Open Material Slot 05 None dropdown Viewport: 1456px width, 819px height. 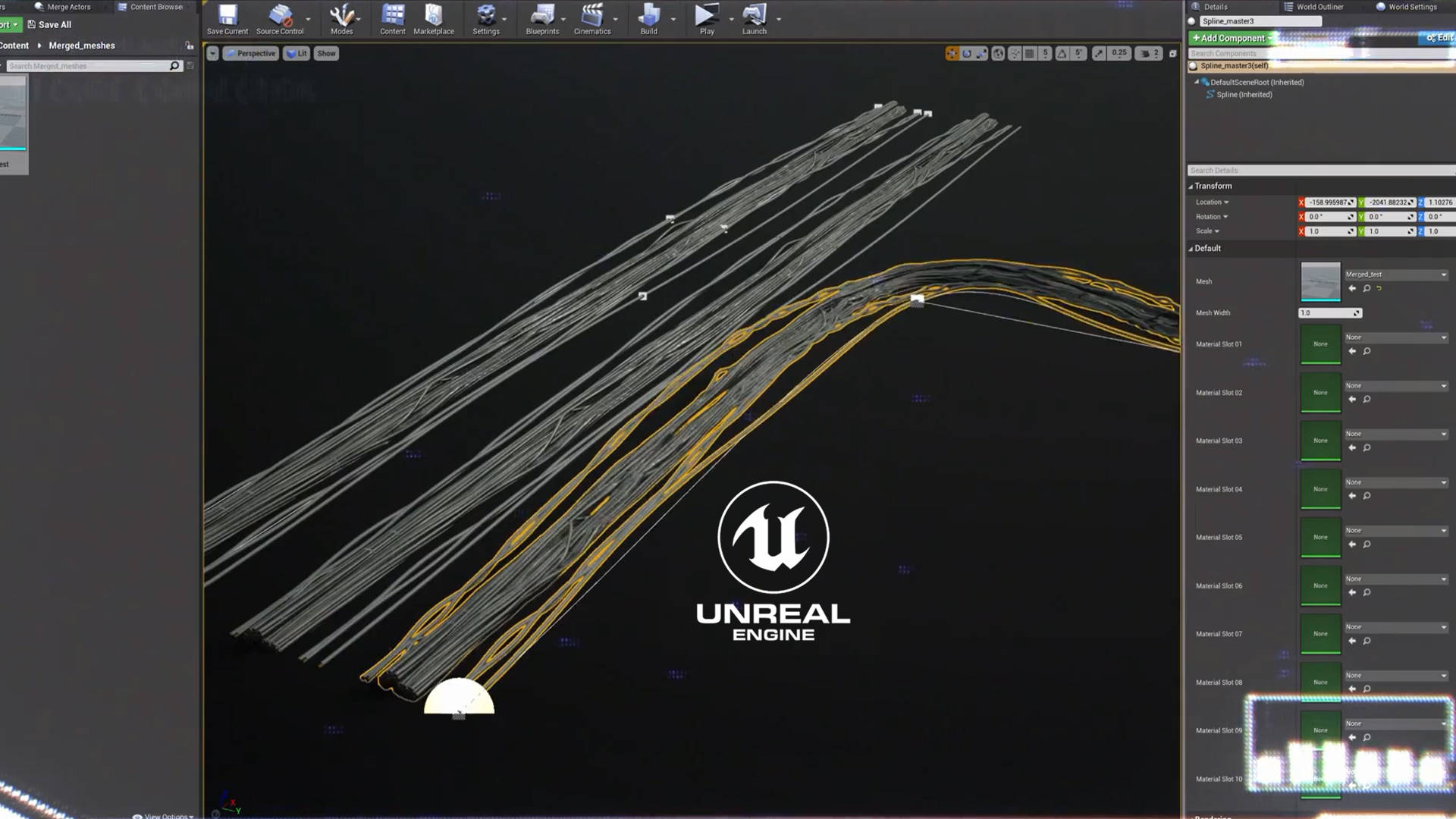click(1396, 531)
